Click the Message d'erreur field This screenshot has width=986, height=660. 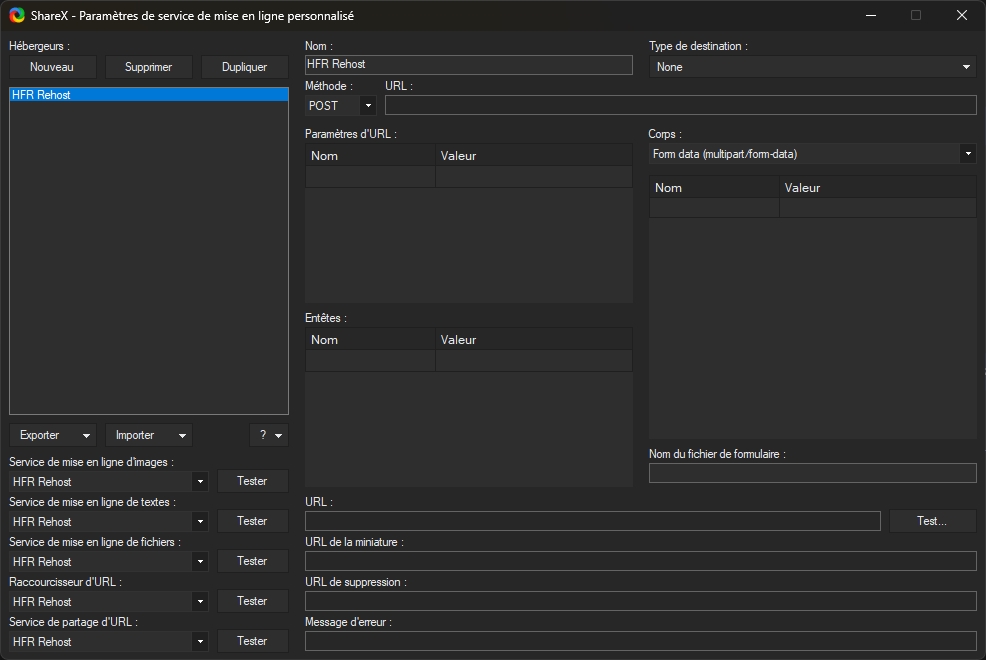coord(640,641)
